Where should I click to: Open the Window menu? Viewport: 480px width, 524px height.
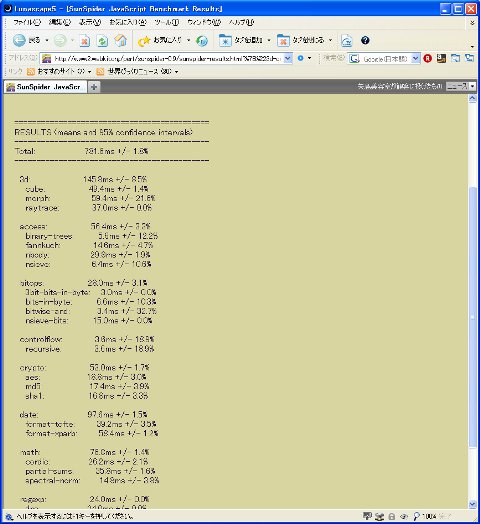[x=204, y=22]
